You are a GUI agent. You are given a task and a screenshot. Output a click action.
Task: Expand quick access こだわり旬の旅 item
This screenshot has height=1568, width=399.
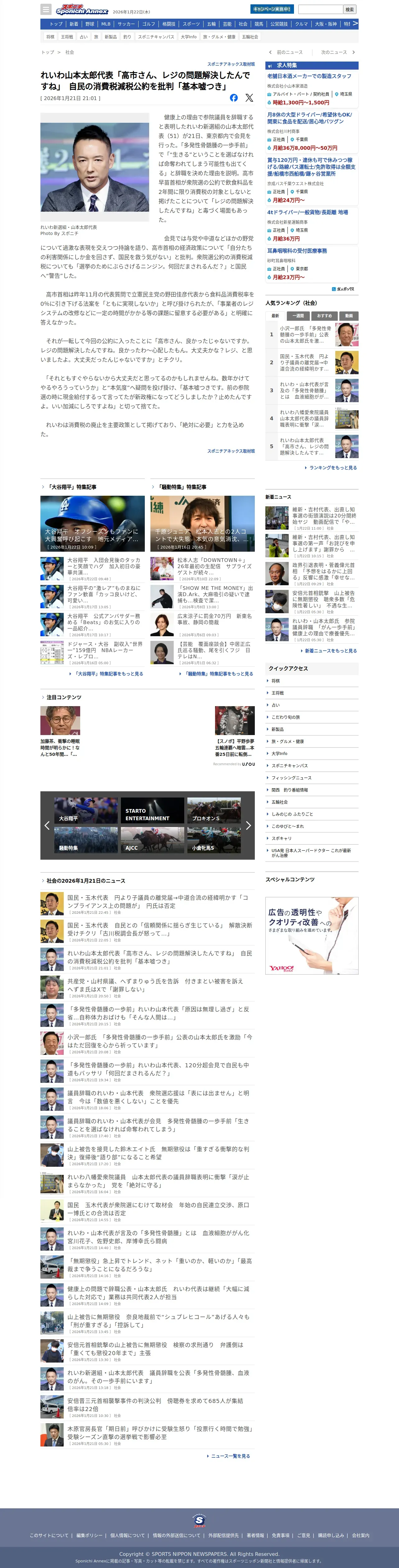coord(311,717)
